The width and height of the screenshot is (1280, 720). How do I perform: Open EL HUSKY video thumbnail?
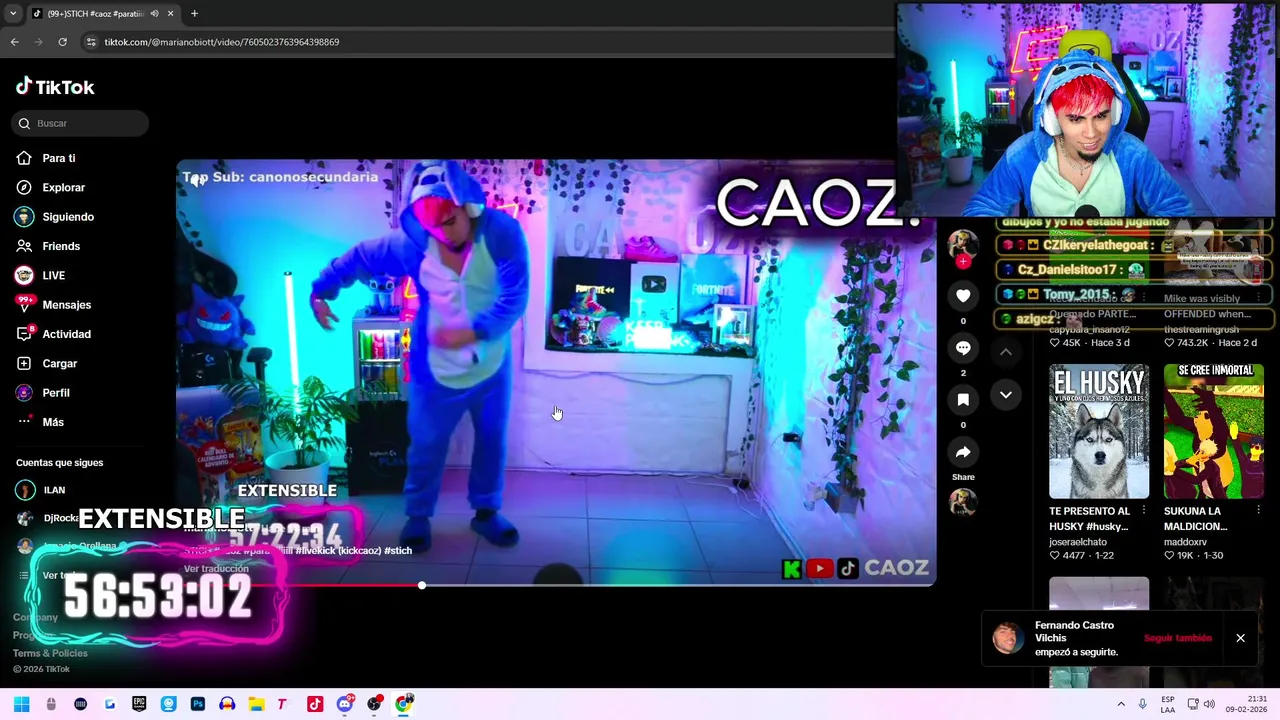1099,431
